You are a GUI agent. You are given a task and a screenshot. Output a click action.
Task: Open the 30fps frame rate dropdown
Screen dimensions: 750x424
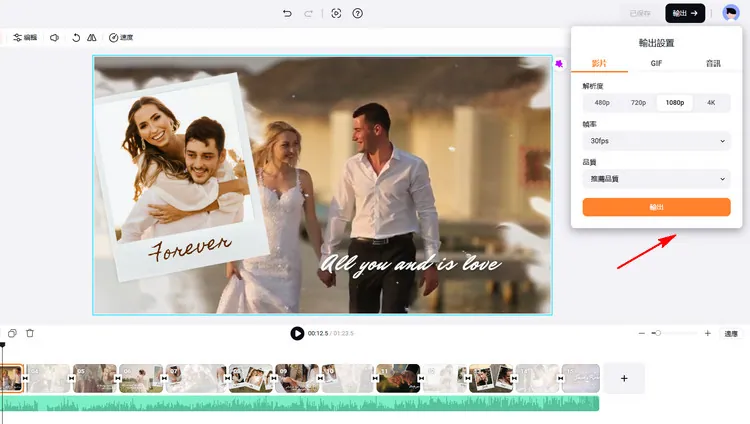(x=656, y=141)
